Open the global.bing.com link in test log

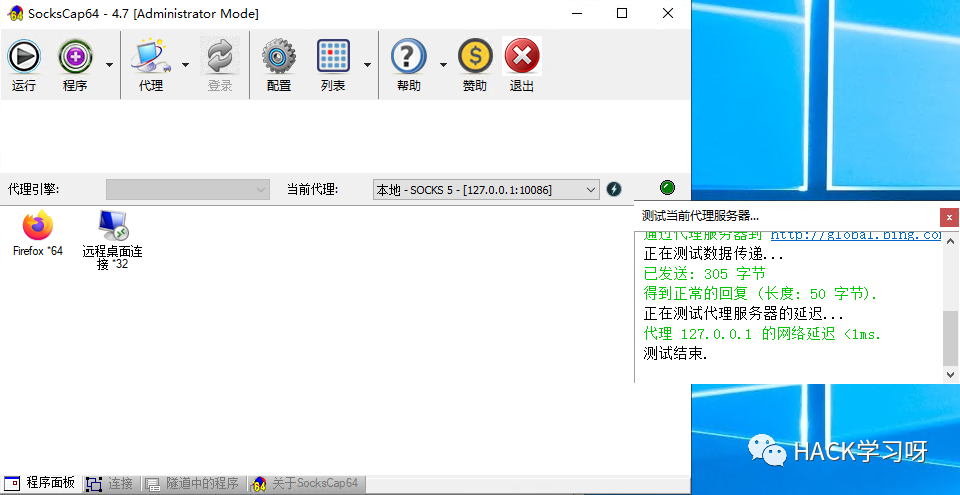click(855, 235)
